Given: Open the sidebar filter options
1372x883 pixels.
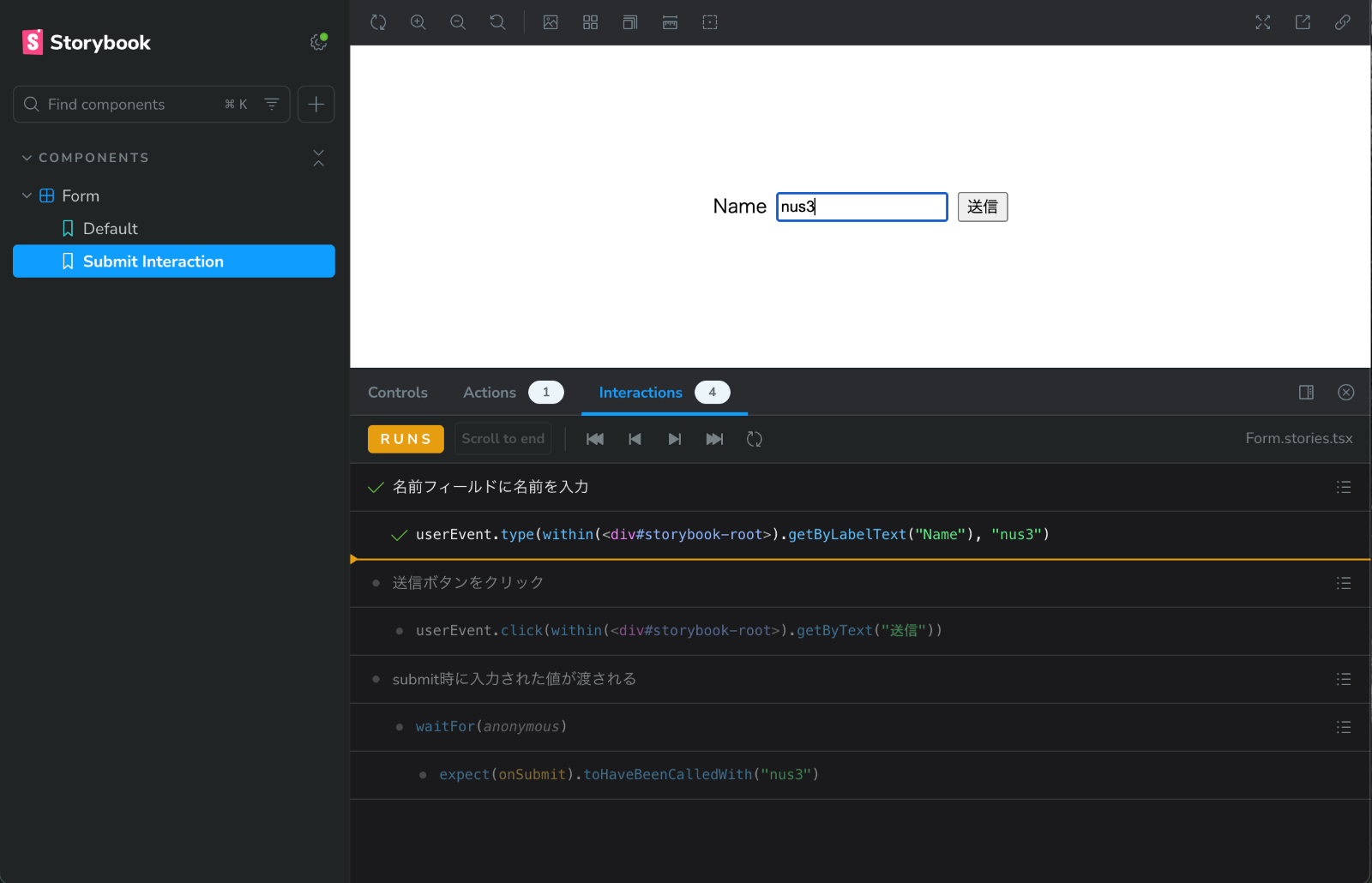Looking at the screenshot, I should point(272,104).
